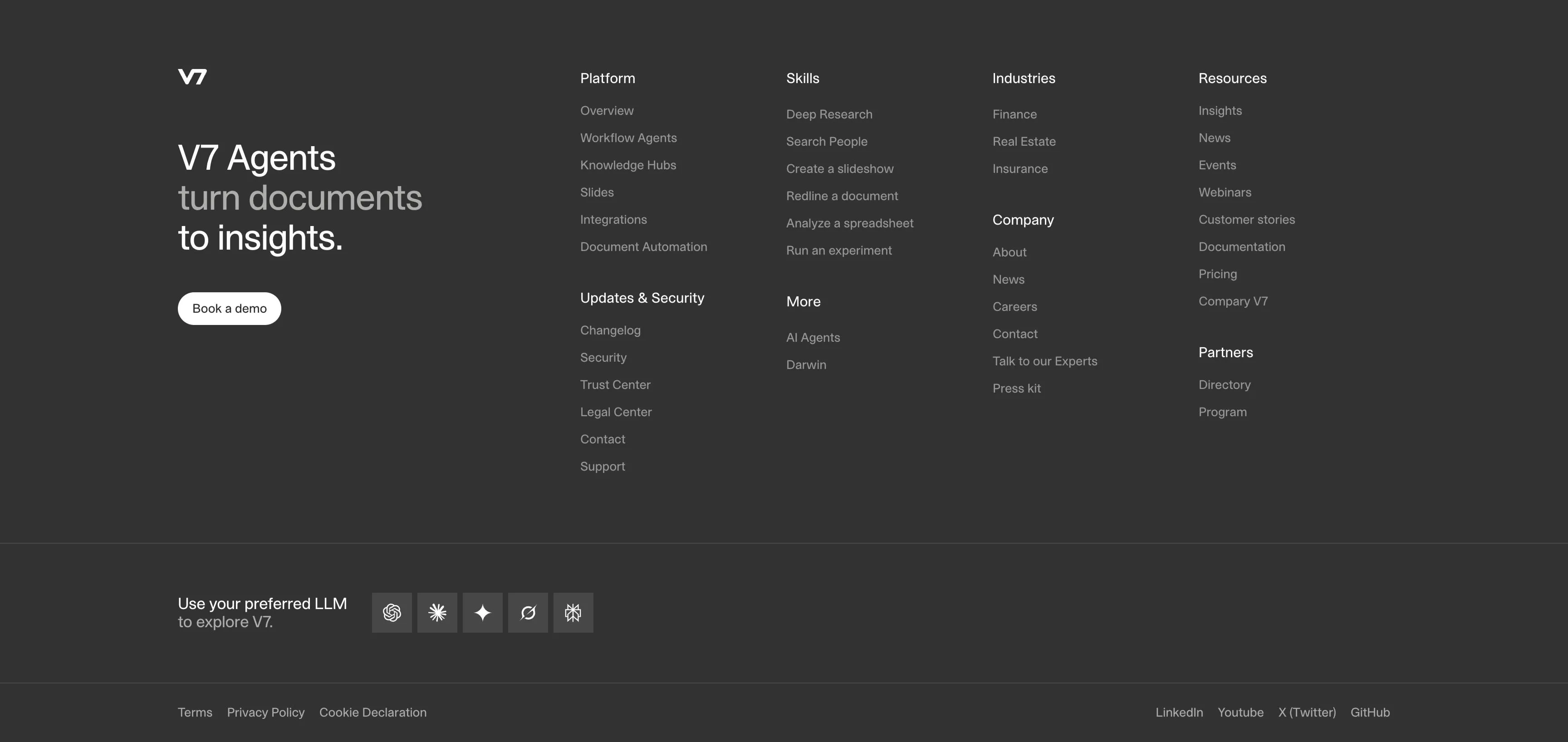This screenshot has height=742, width=1568.
Task: Pick the Perplexity LLM icon
Action: [x=573, y=612]
